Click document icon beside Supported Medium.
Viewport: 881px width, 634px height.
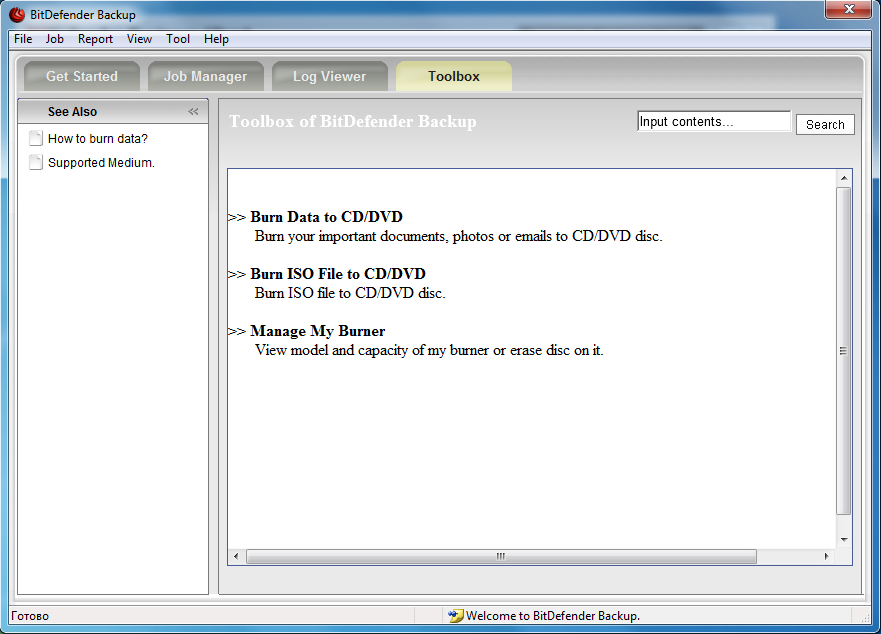tap(36, 162)
